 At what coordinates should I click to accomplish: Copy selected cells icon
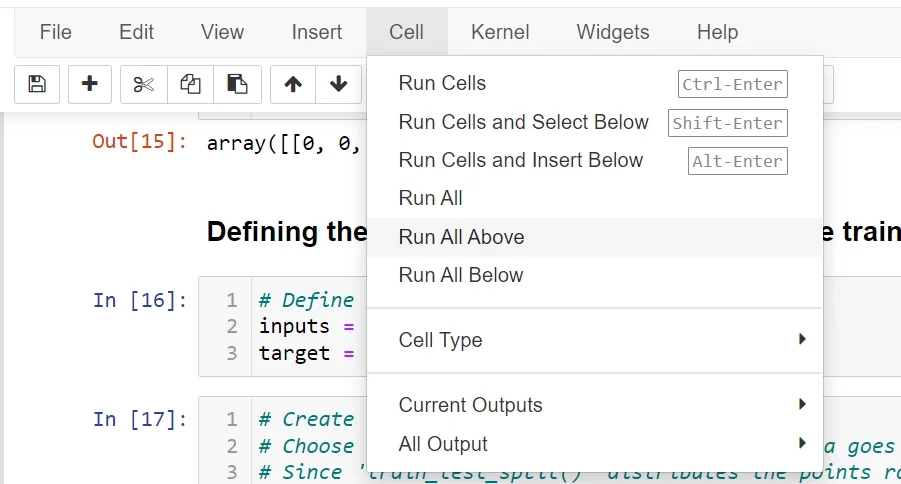190,84
